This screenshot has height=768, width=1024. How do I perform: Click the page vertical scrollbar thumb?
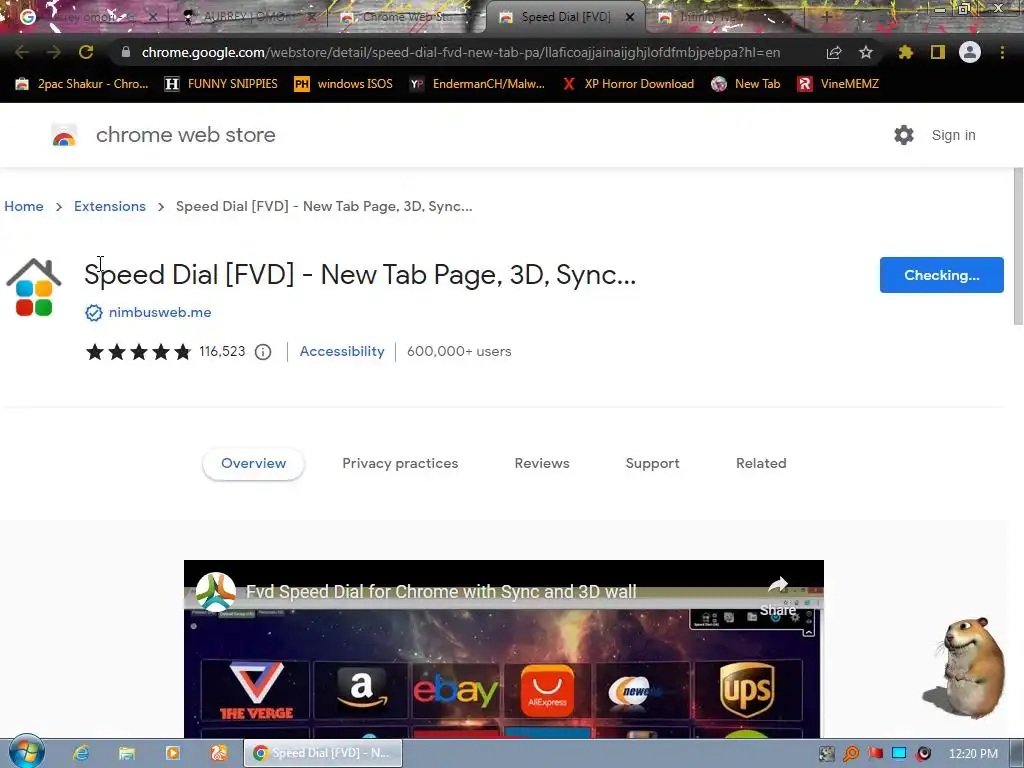coord(1018,246)
